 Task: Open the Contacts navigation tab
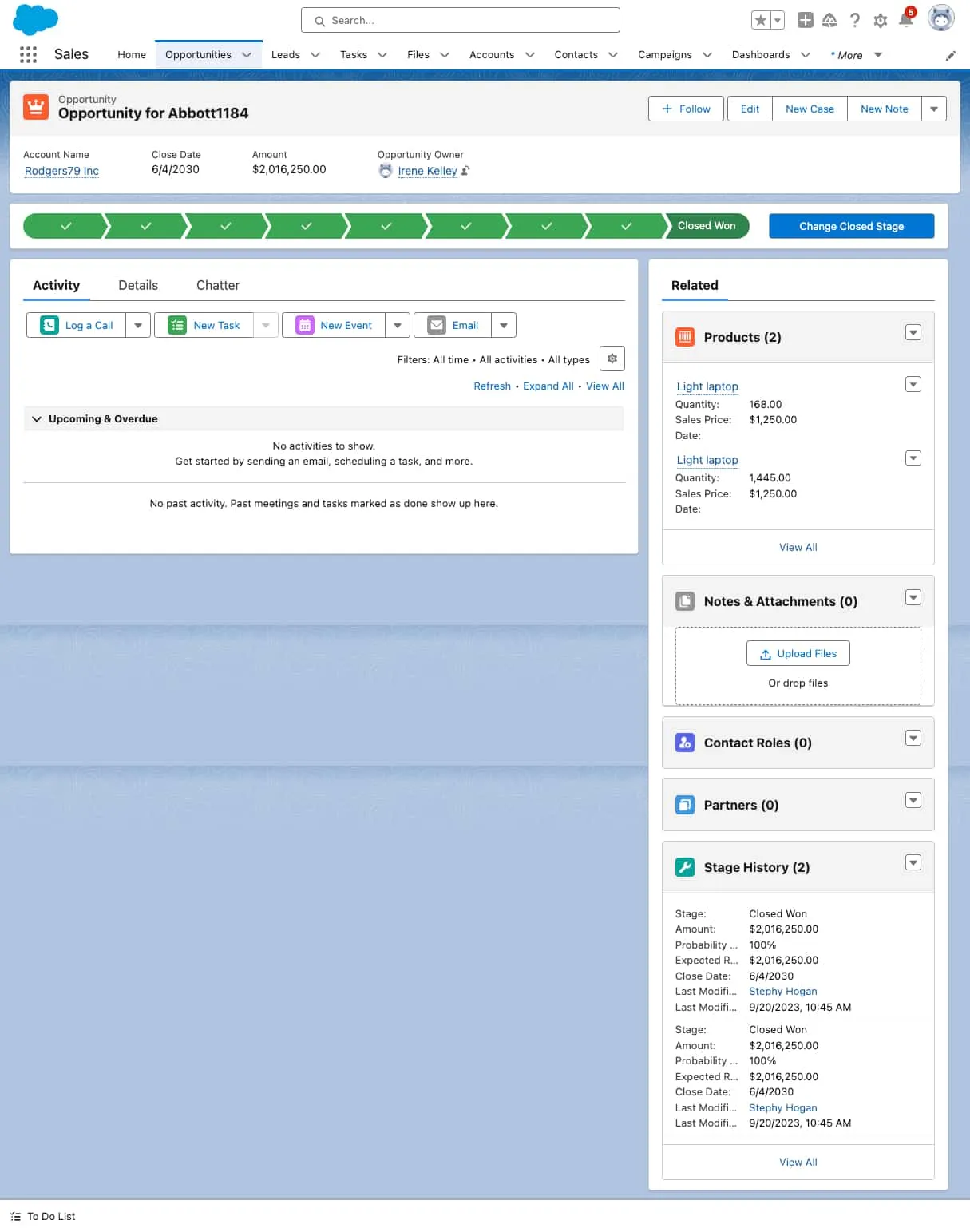576,55
